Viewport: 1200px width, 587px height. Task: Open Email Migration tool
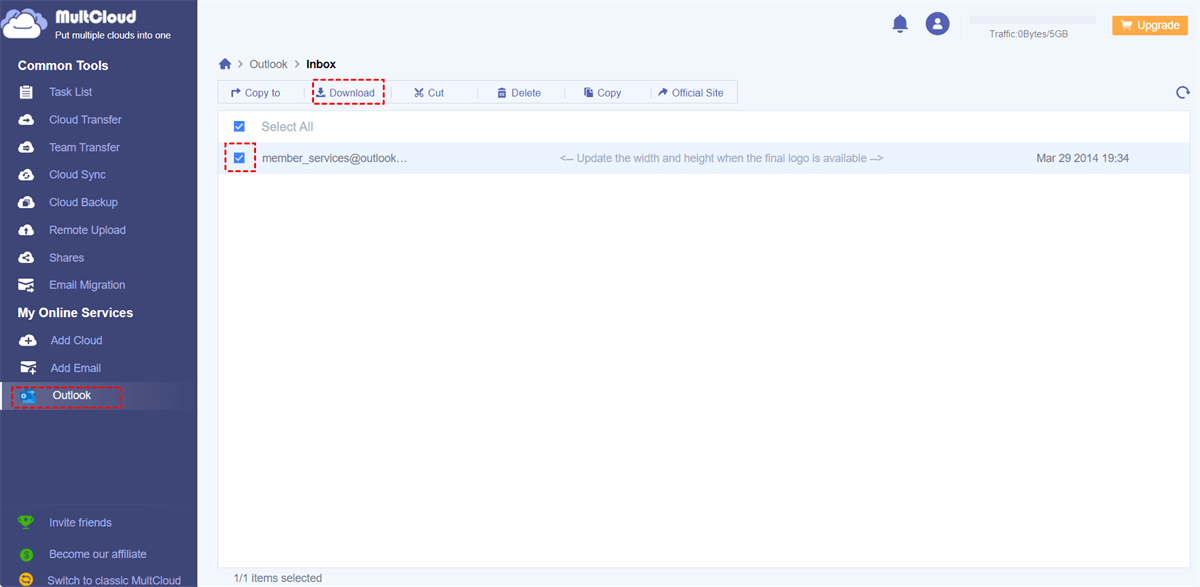[87, 285]
